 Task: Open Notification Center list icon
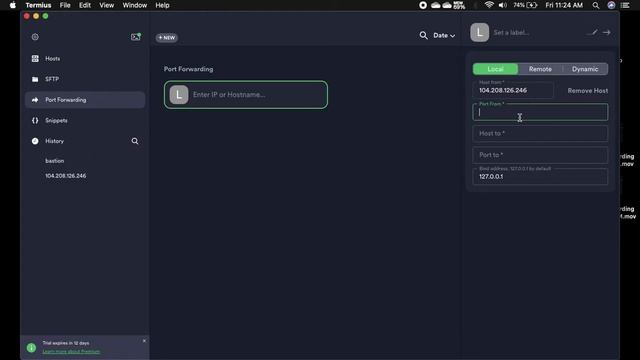click(625, 5)
